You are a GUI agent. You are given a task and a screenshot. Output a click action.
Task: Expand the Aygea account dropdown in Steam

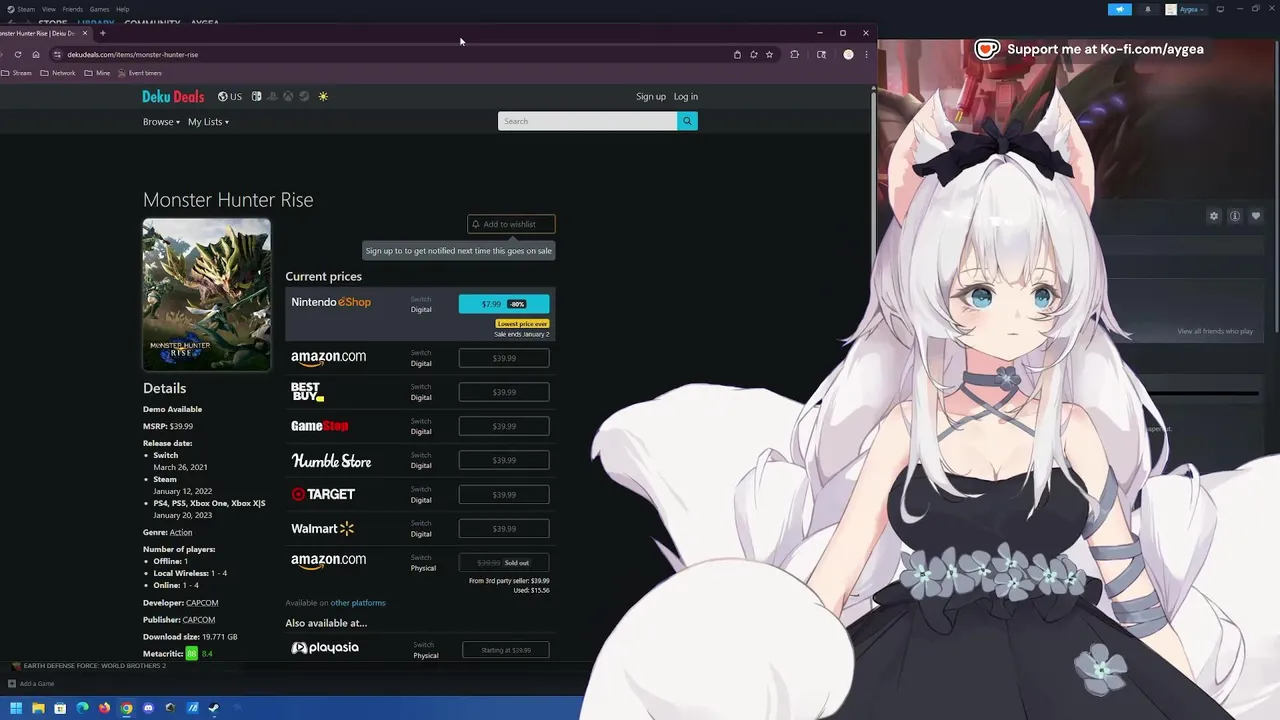tap(1185, 9)
